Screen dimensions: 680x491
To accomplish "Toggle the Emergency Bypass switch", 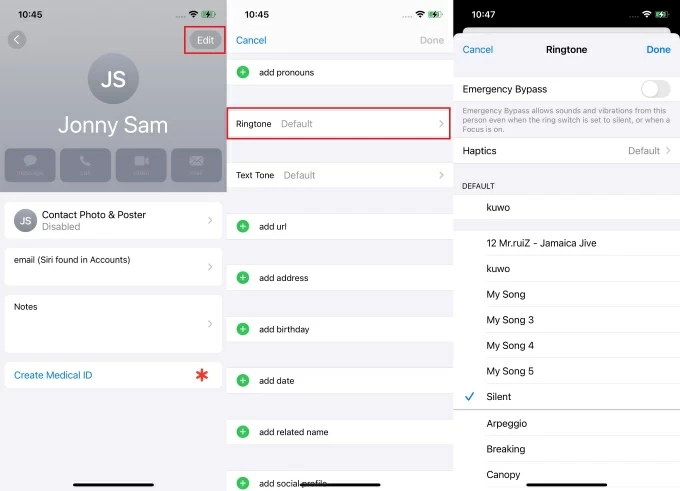I will 655,89.
